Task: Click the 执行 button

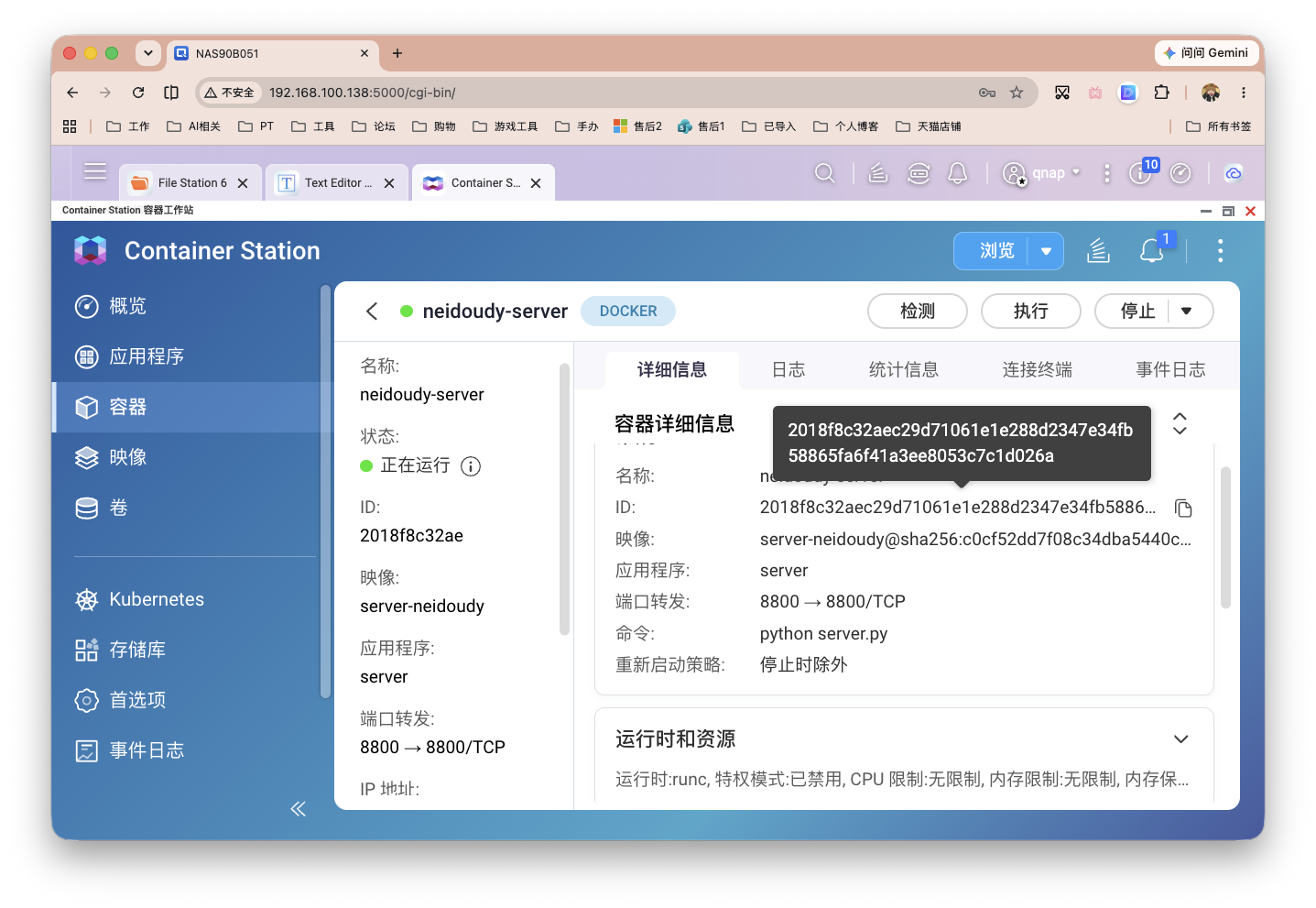Action: (1031, 312)
